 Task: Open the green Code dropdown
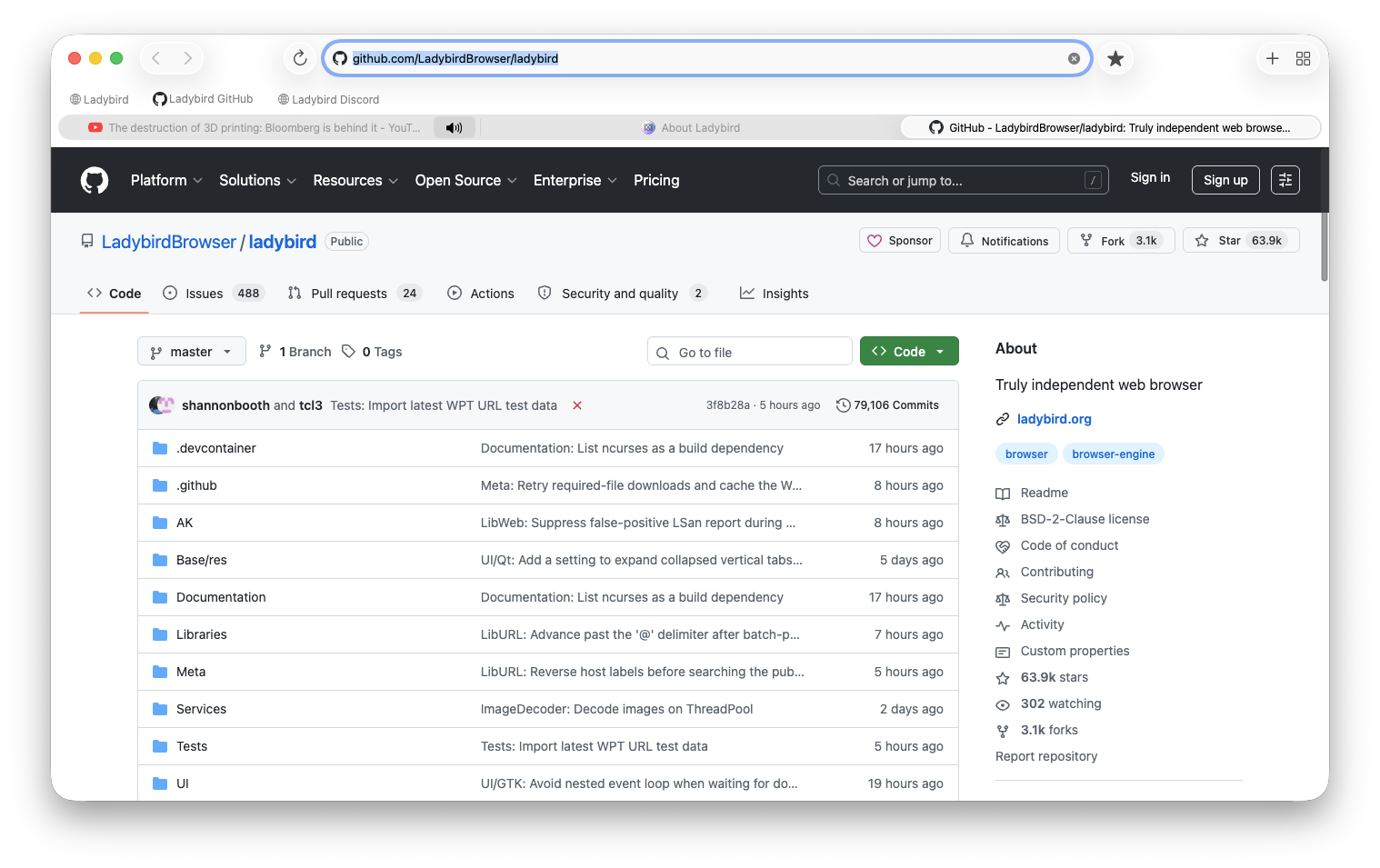click(909, 352)
